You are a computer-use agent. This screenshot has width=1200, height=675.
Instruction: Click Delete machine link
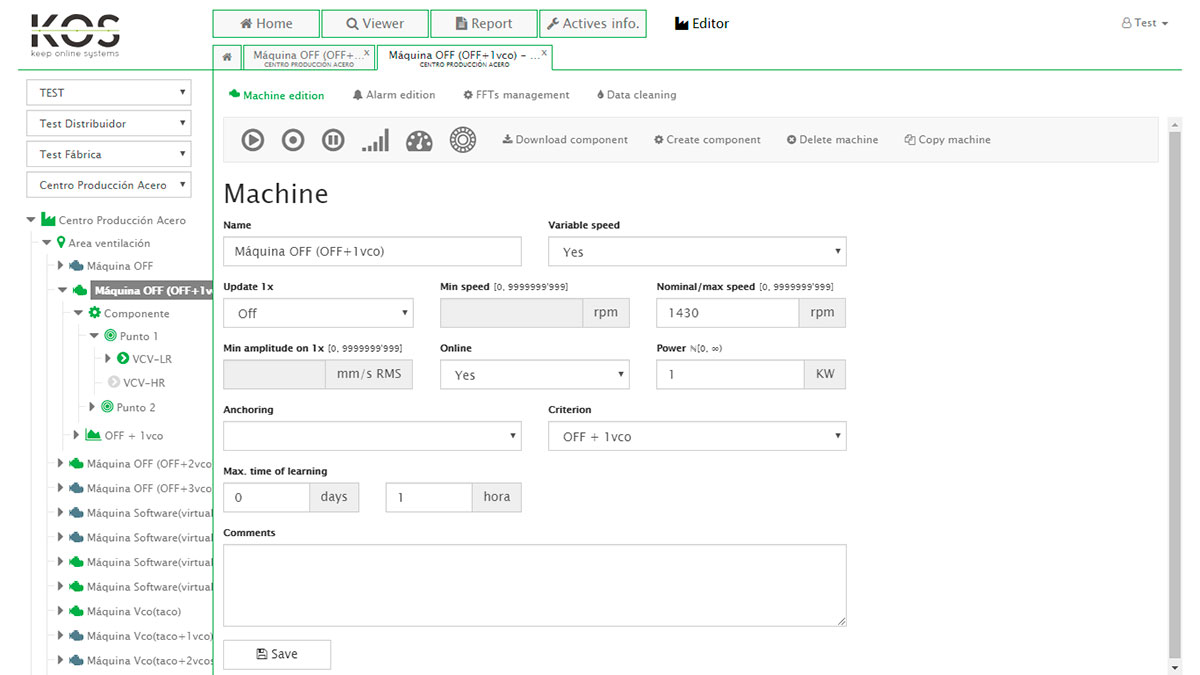[832, 140]
